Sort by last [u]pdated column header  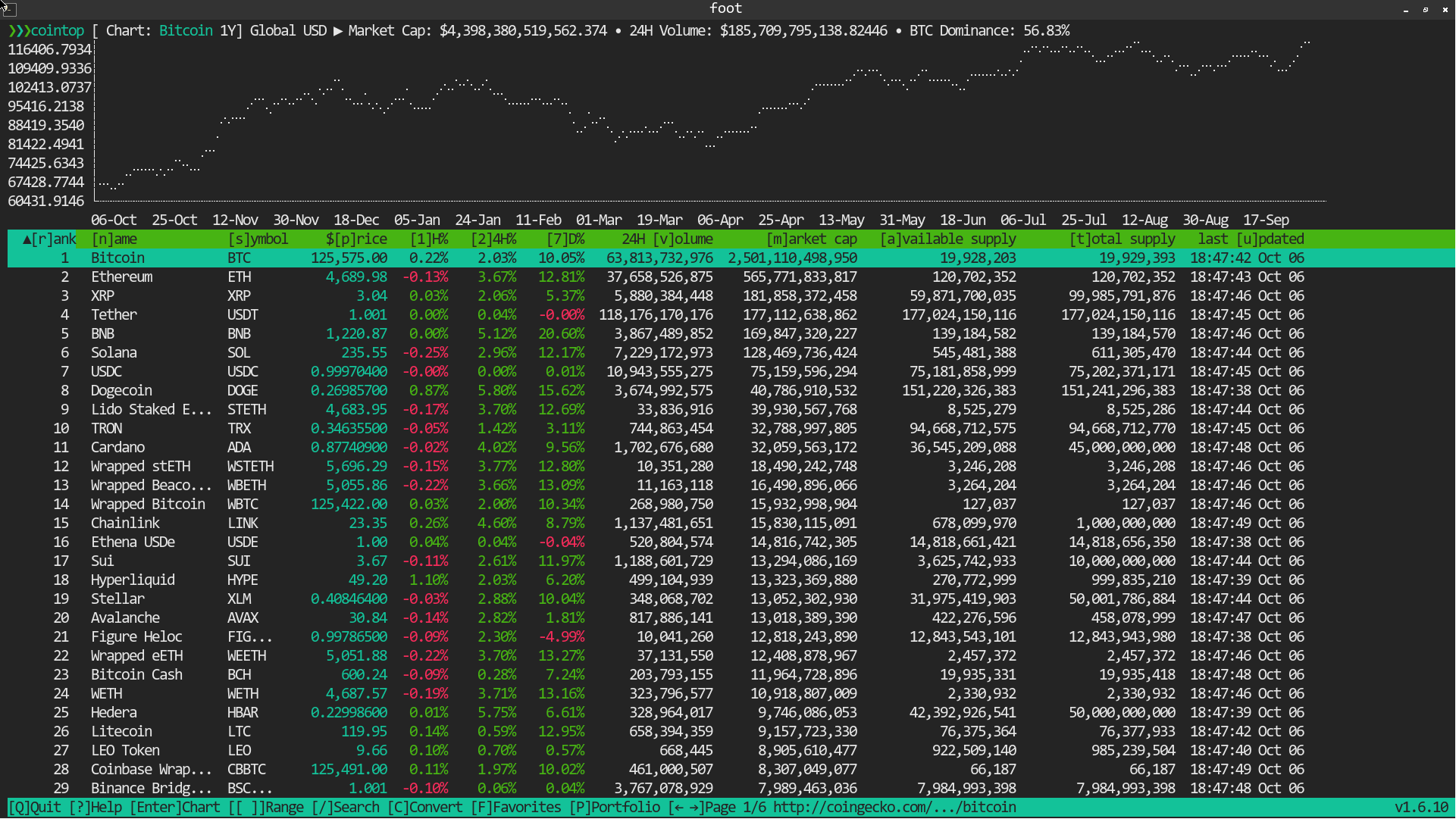point(1251,239)
